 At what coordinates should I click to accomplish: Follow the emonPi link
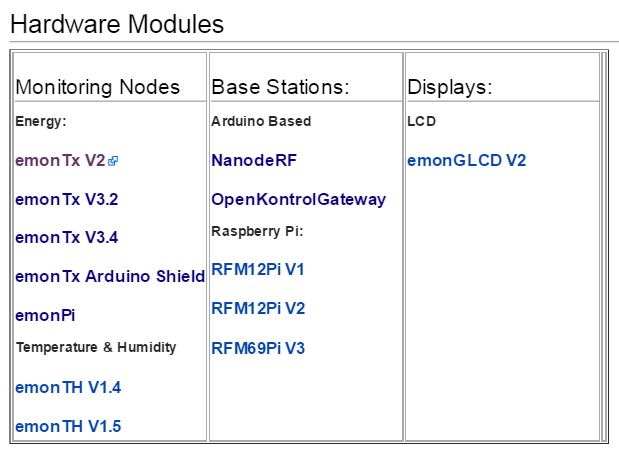point(45,315)
